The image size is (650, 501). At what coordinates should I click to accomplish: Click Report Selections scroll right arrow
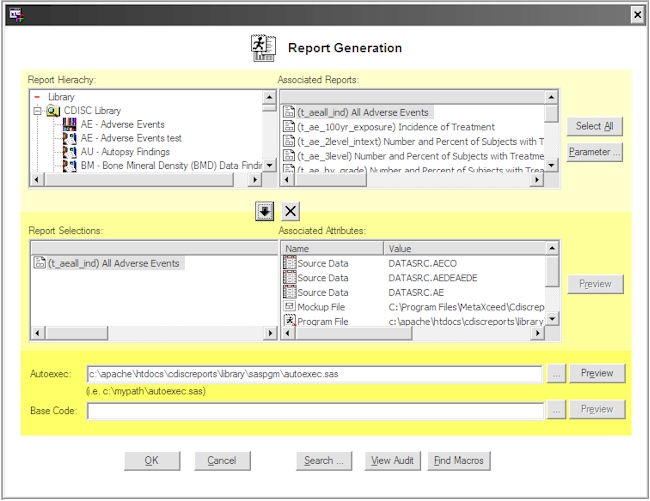[271, 333]
